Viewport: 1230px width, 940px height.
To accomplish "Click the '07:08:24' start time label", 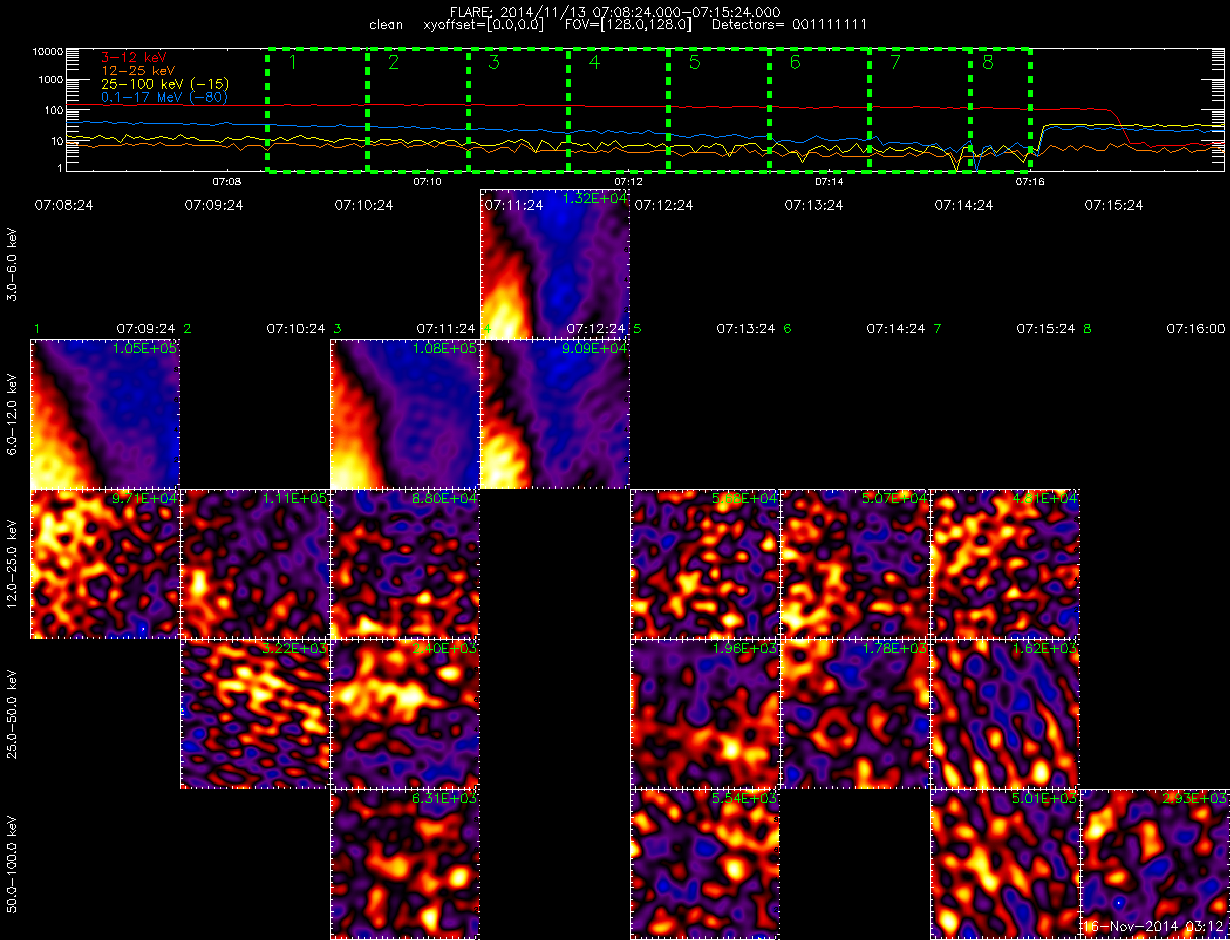I will (x=64, y=205).
